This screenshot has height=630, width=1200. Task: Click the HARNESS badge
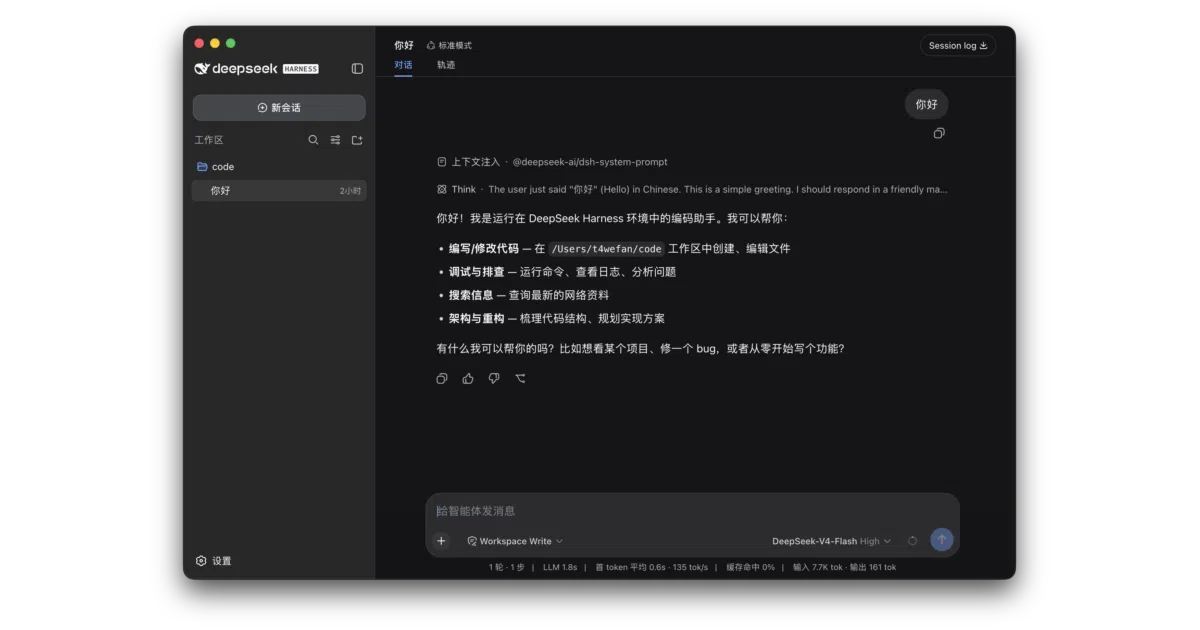pyautogui.click(x=301, y=69)
